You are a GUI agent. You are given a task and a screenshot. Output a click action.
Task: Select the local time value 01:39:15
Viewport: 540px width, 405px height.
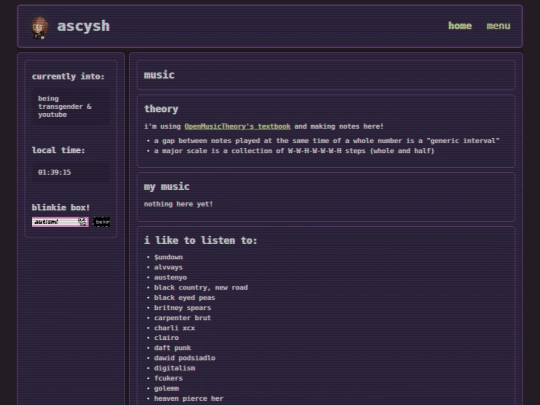(x=54, y=172)
